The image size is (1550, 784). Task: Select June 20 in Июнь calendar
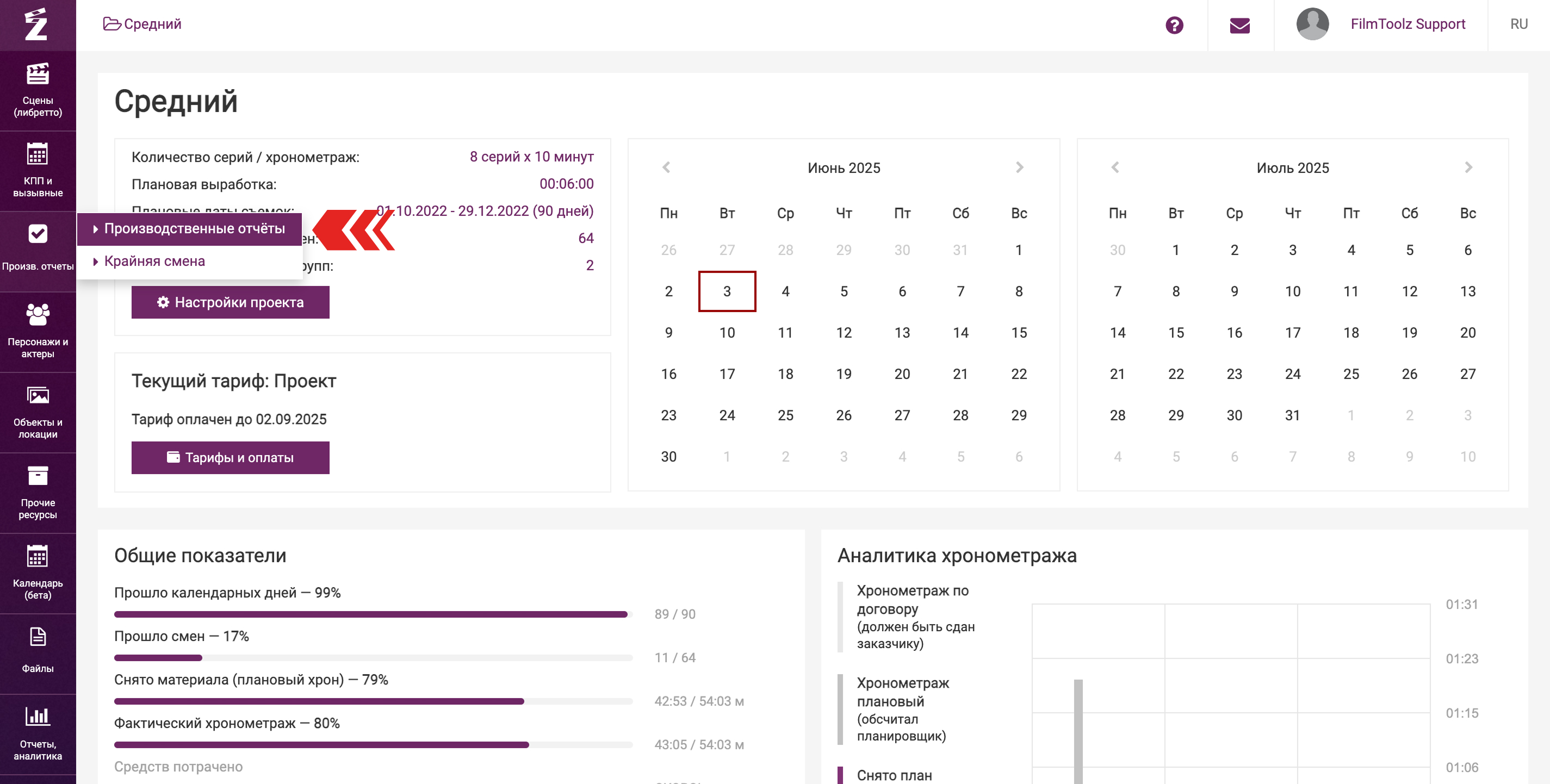tap(902, 374)
